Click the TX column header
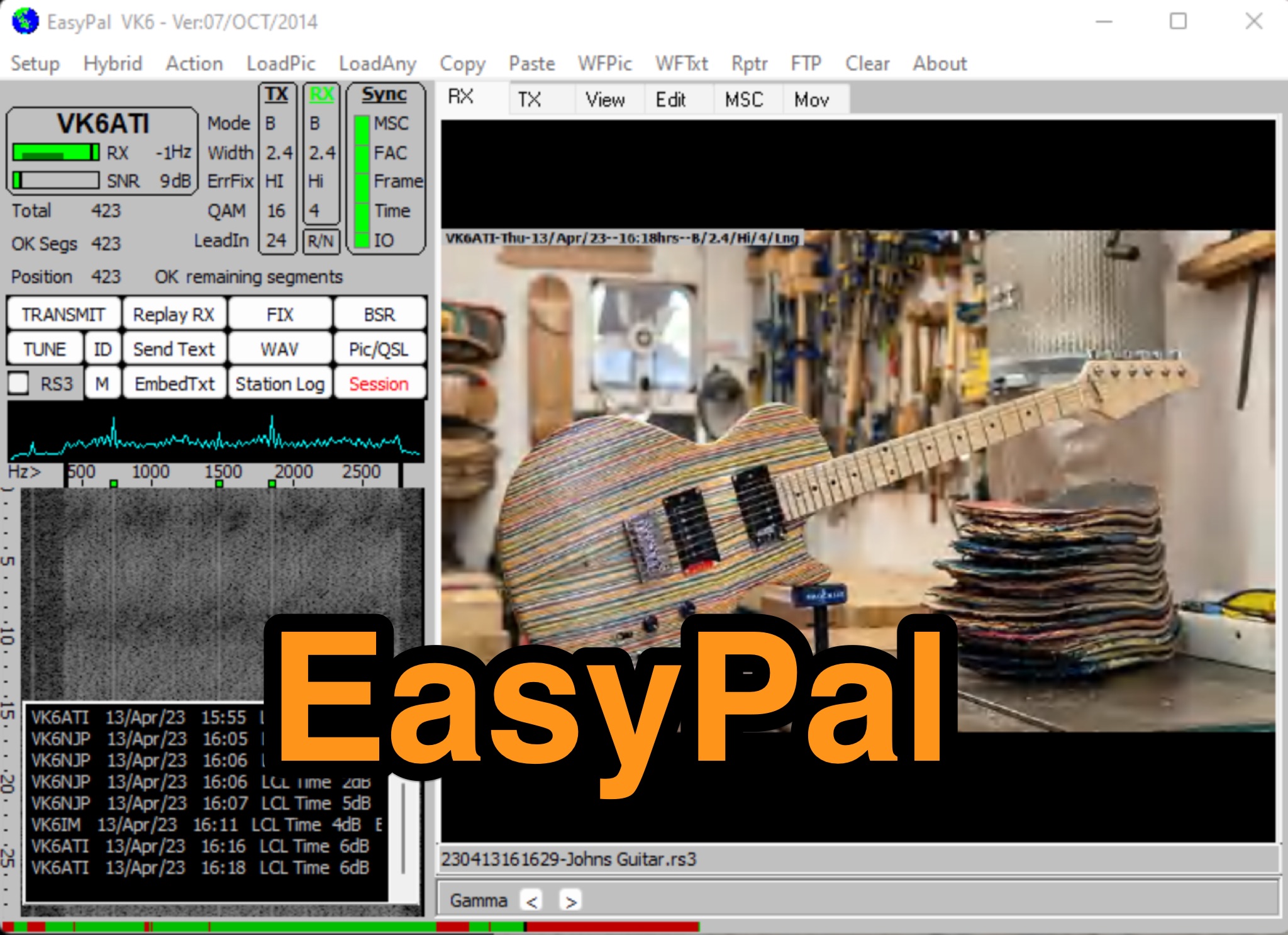The image size is (1288, 935). [277, 94]
